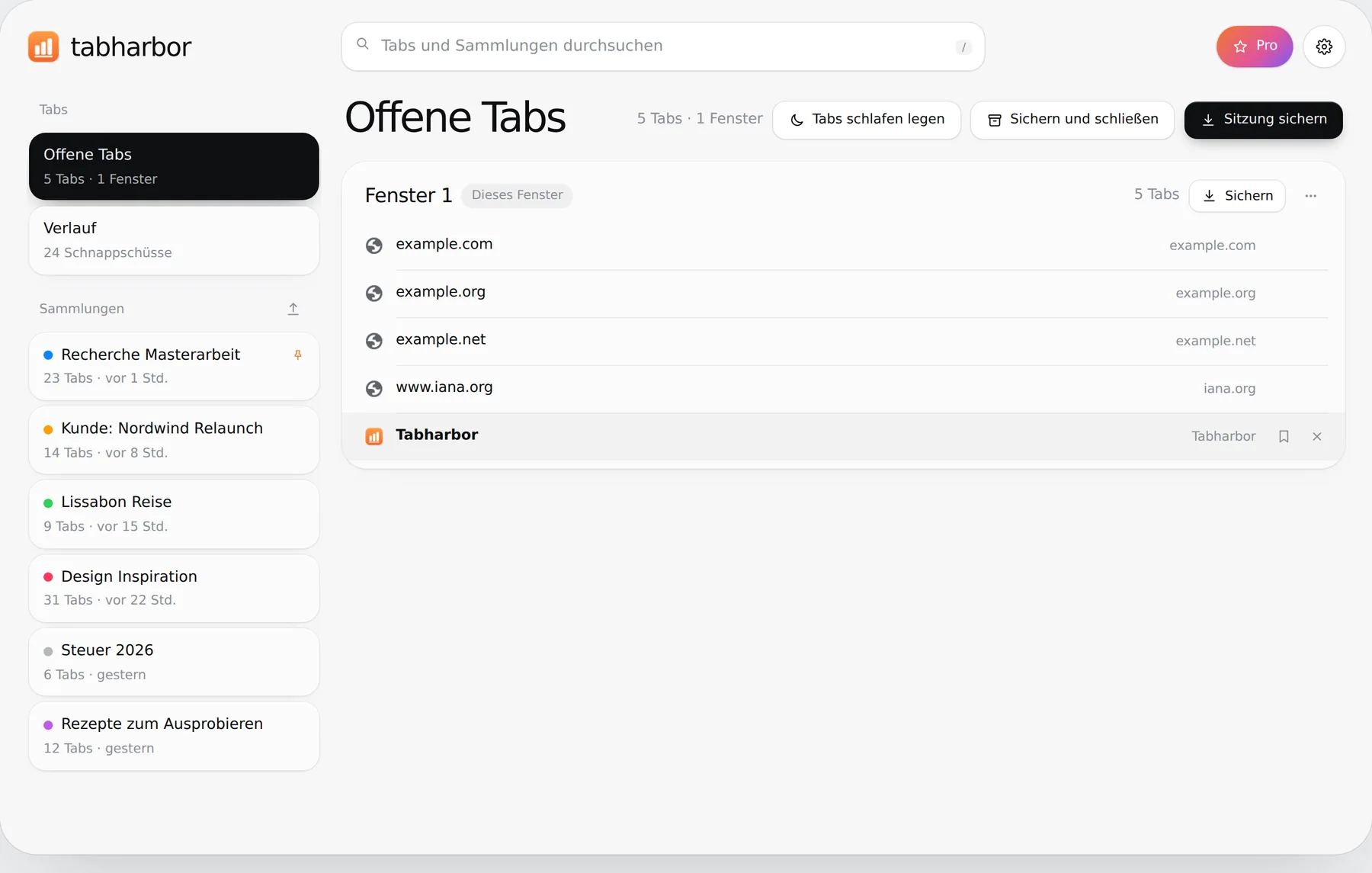Close the Tabharbor tab with the X
1372x873 pixels.
(x=1316, y=436)
